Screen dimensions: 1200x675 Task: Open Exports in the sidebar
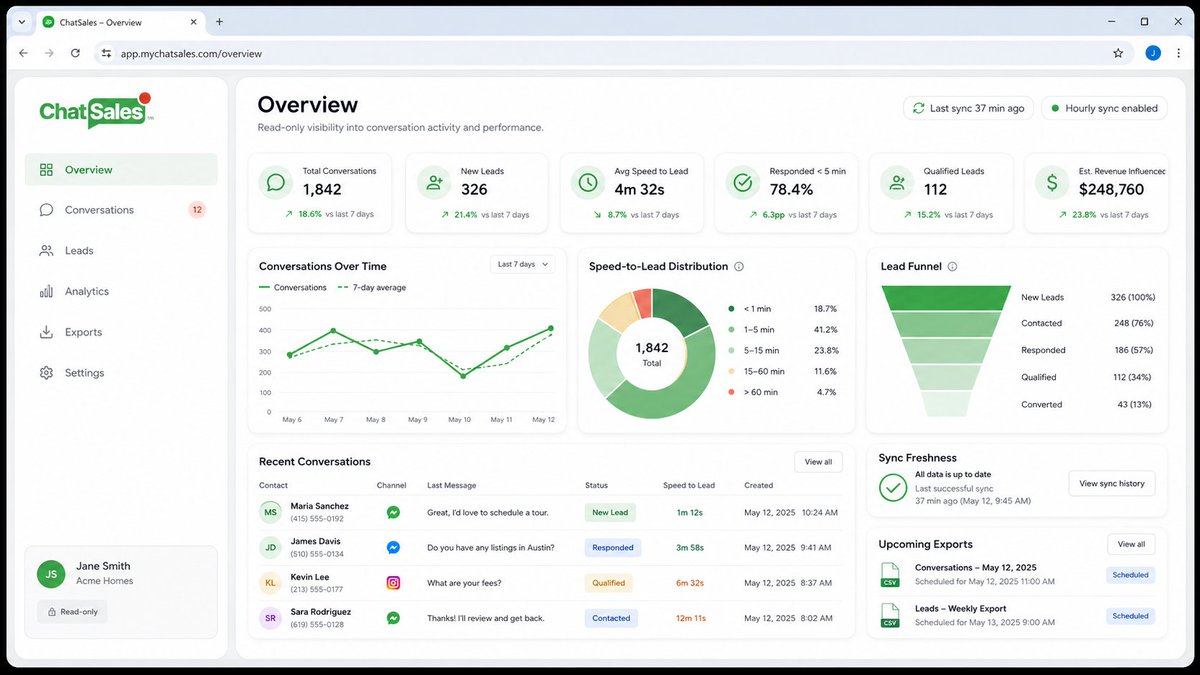click(x=121, y=332)
